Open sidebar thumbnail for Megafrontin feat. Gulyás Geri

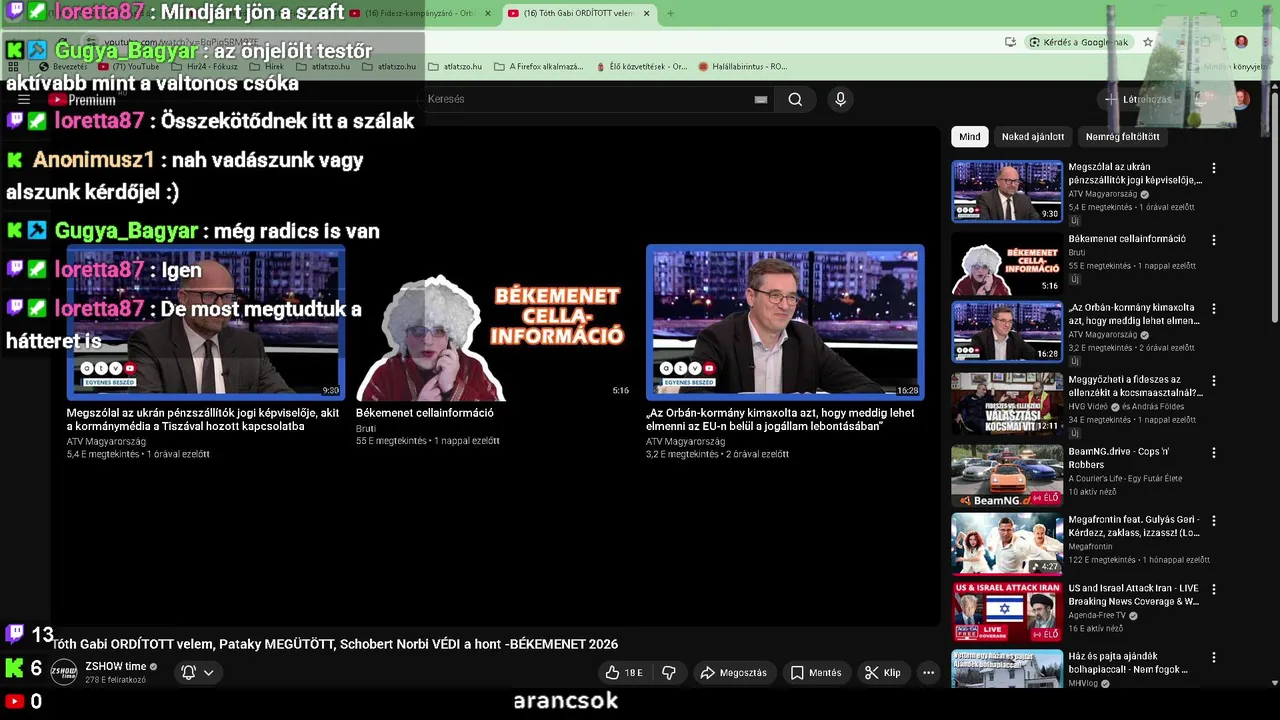(1007, 543)
